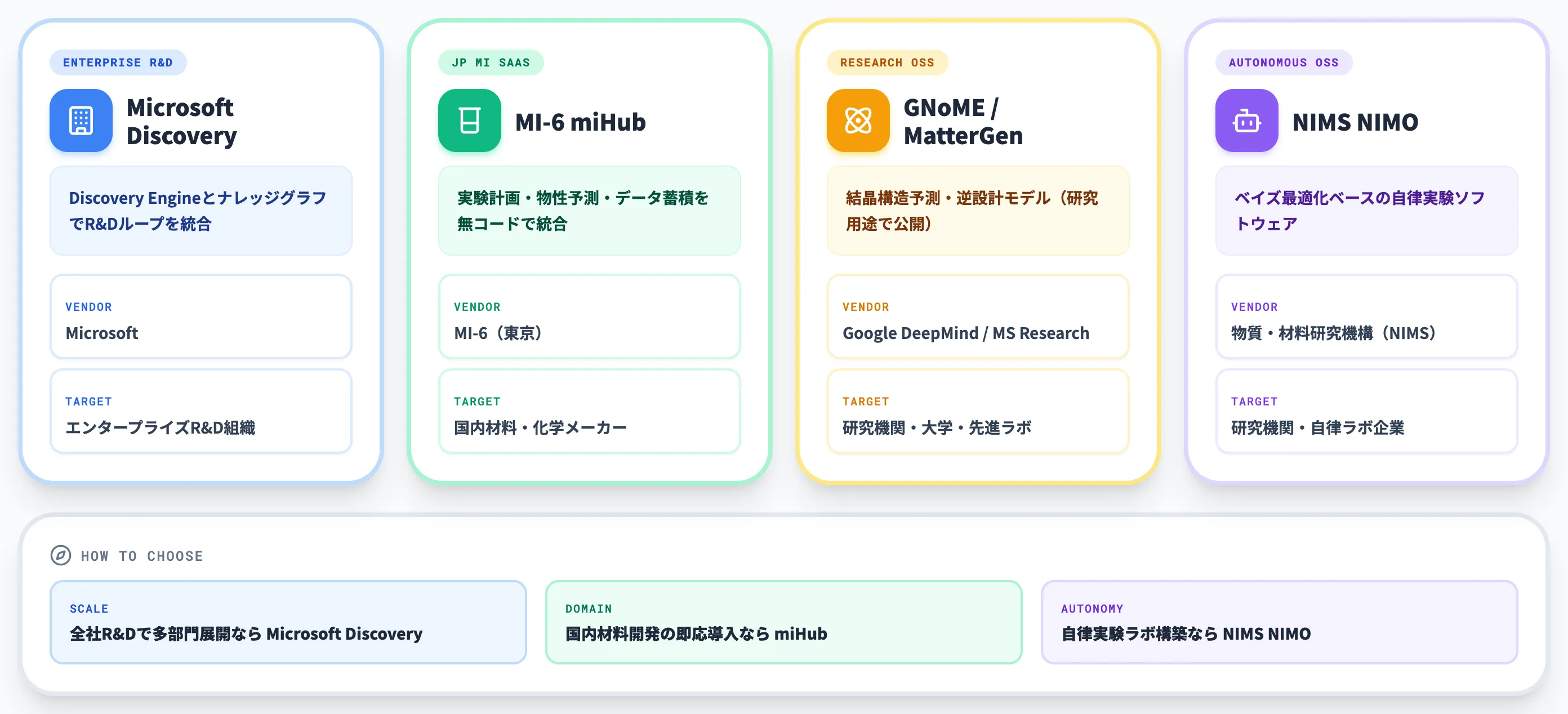1568x714 pixels.
Task: Select the RESEARCH OSS tag
Action: pyautogui.click(x=887, y=63)
